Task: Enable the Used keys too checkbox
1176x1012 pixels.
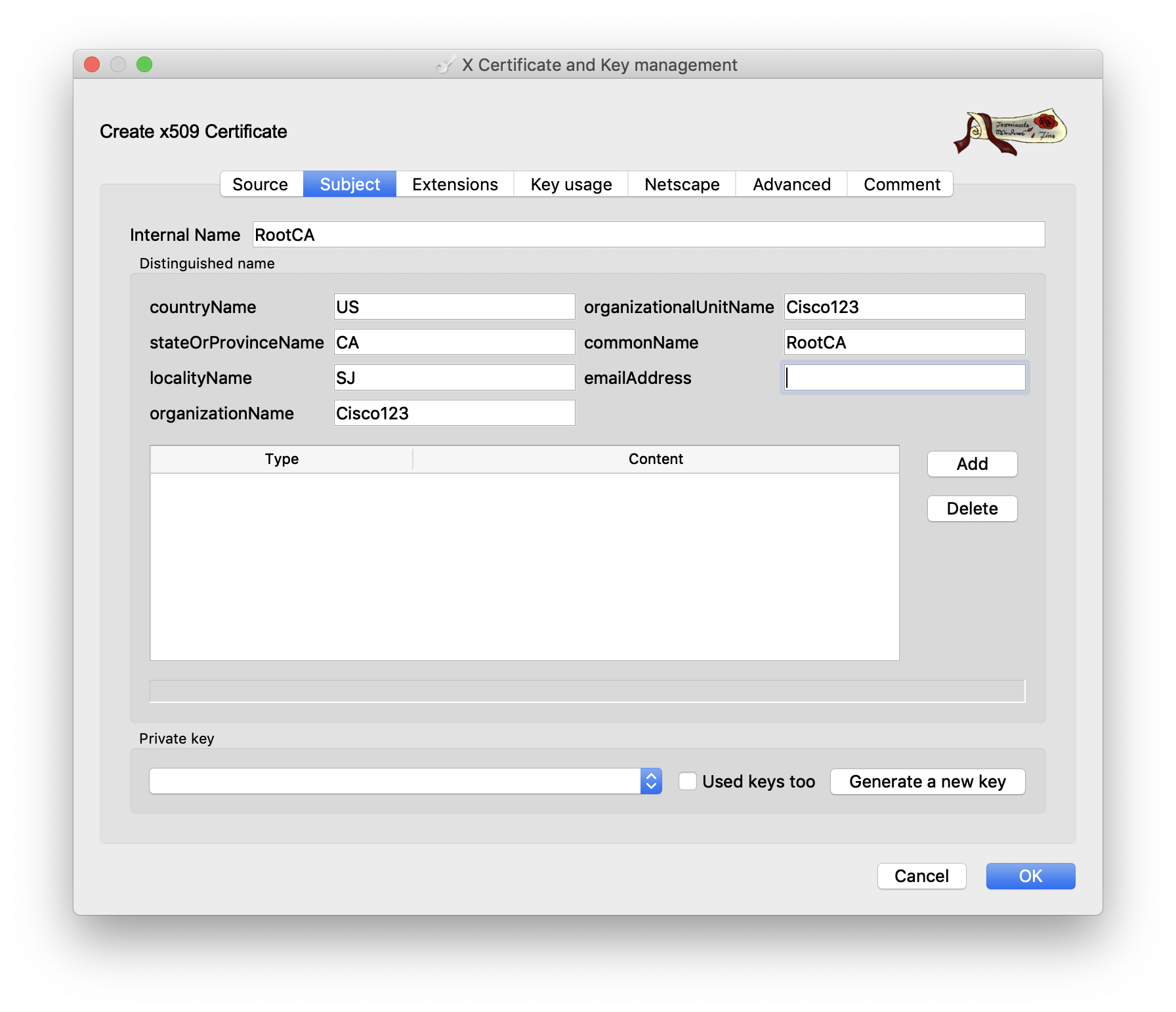Action: click(x=687, y=781)
